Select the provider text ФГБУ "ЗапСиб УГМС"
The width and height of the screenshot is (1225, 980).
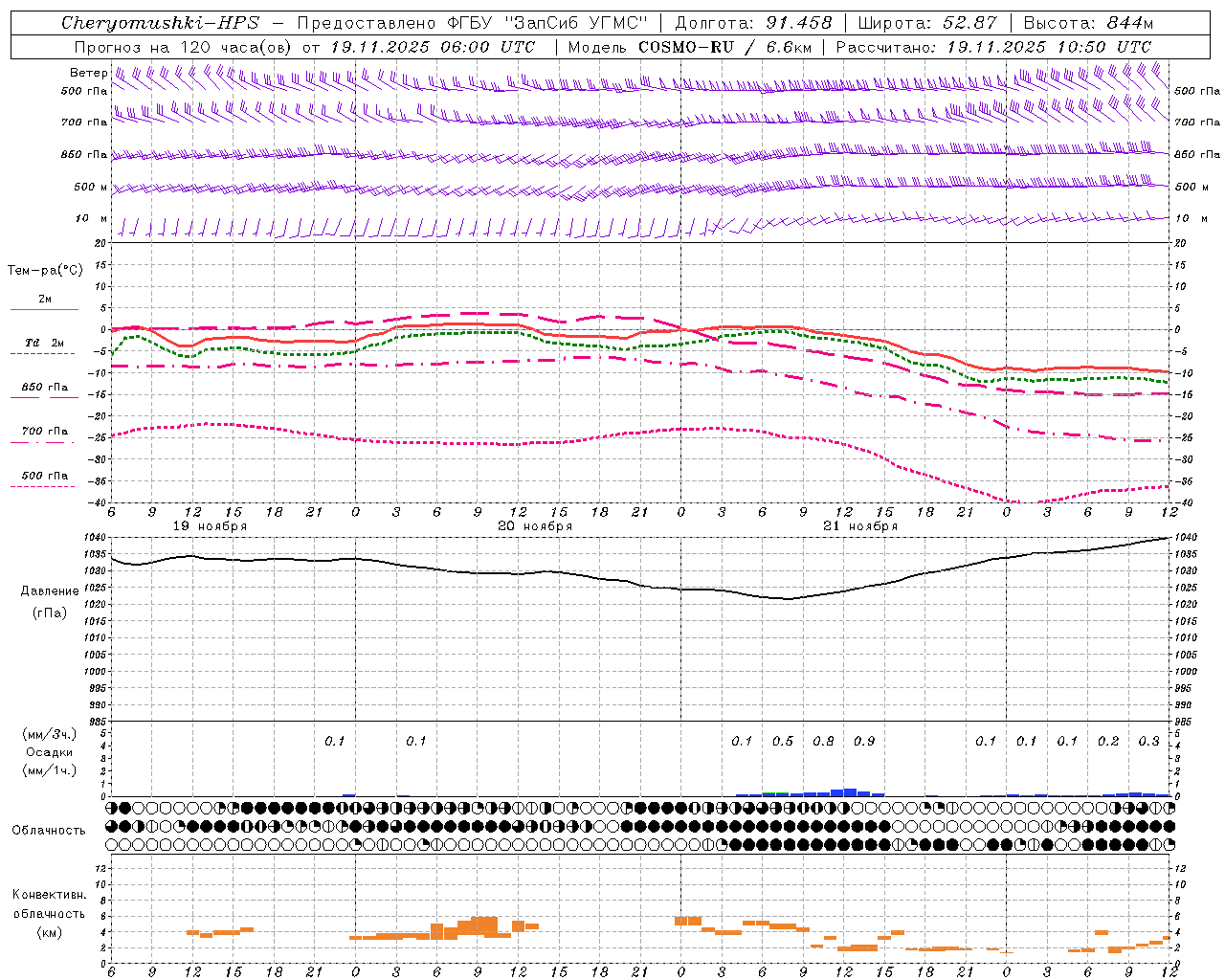[x=546, y=23]
